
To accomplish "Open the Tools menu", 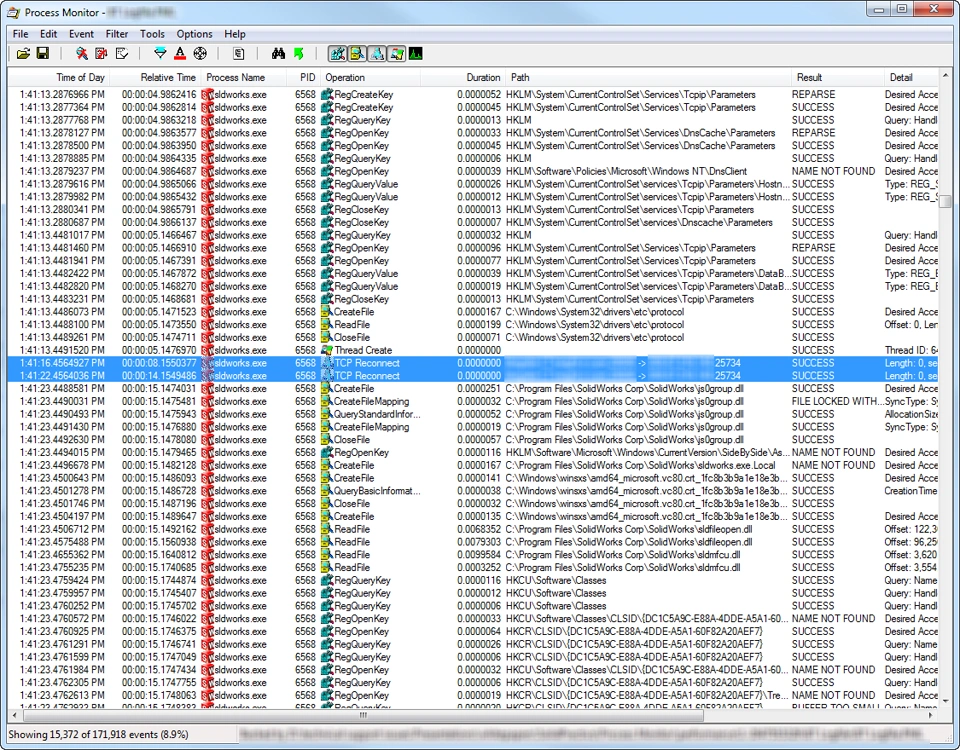I will pos(152,34).
